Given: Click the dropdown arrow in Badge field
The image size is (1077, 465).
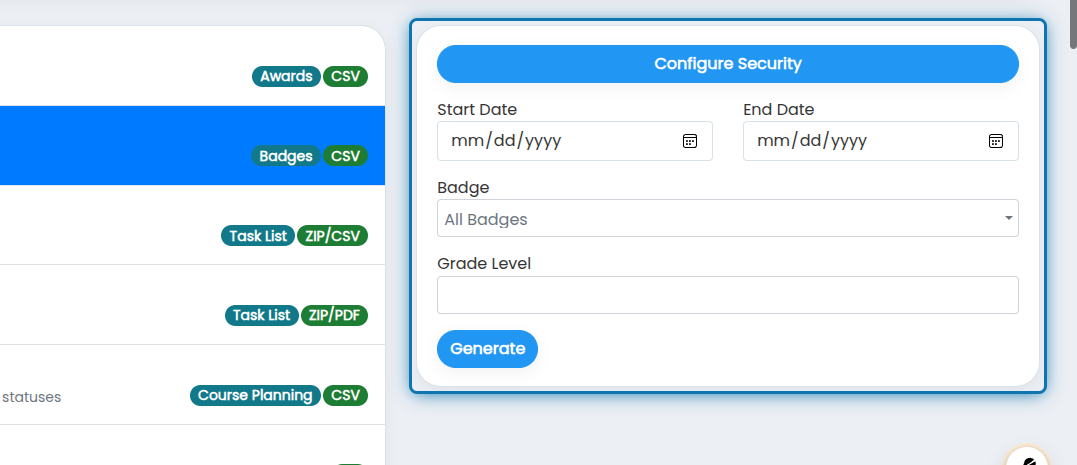Looking at the screenshot, I should coord(1008,218).
